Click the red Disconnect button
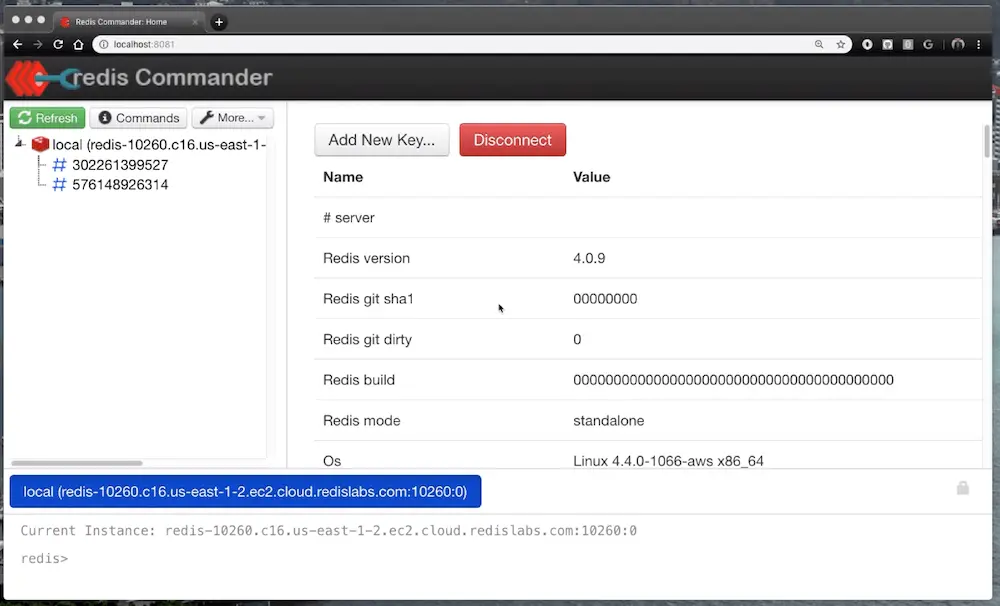This screenshot has height=606, width=1000. [x=512, y=139]
